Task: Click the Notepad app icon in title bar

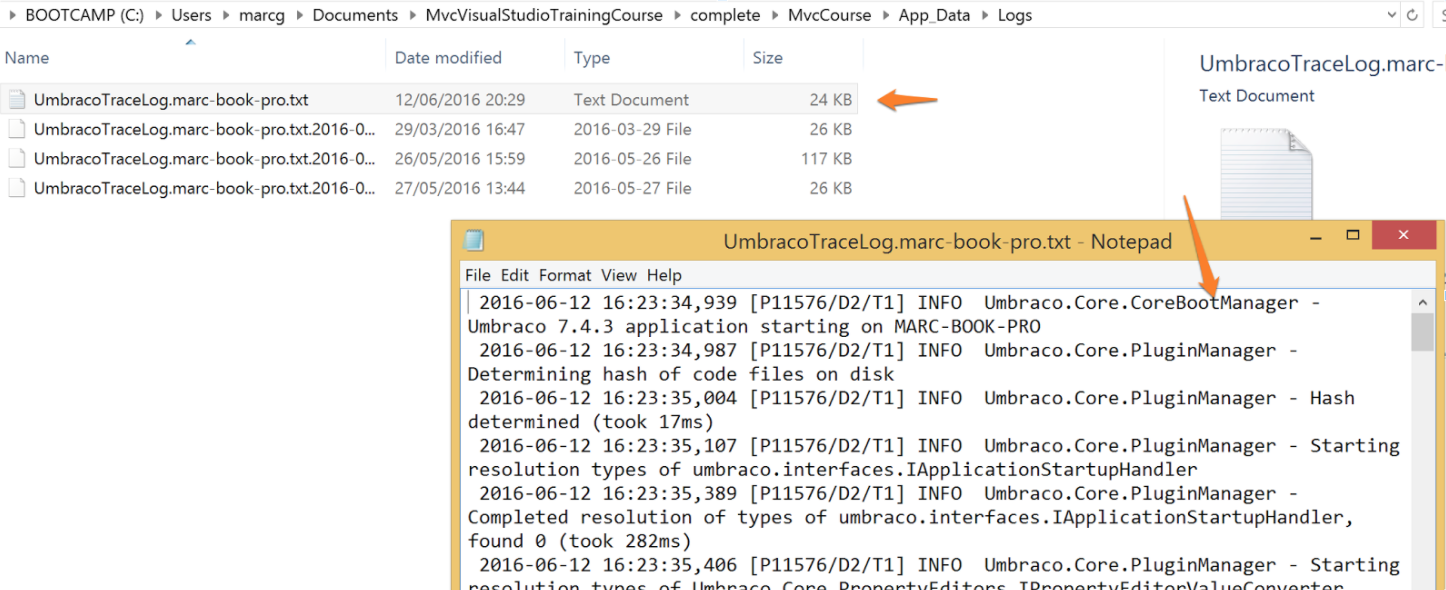Action: (474, 240)
